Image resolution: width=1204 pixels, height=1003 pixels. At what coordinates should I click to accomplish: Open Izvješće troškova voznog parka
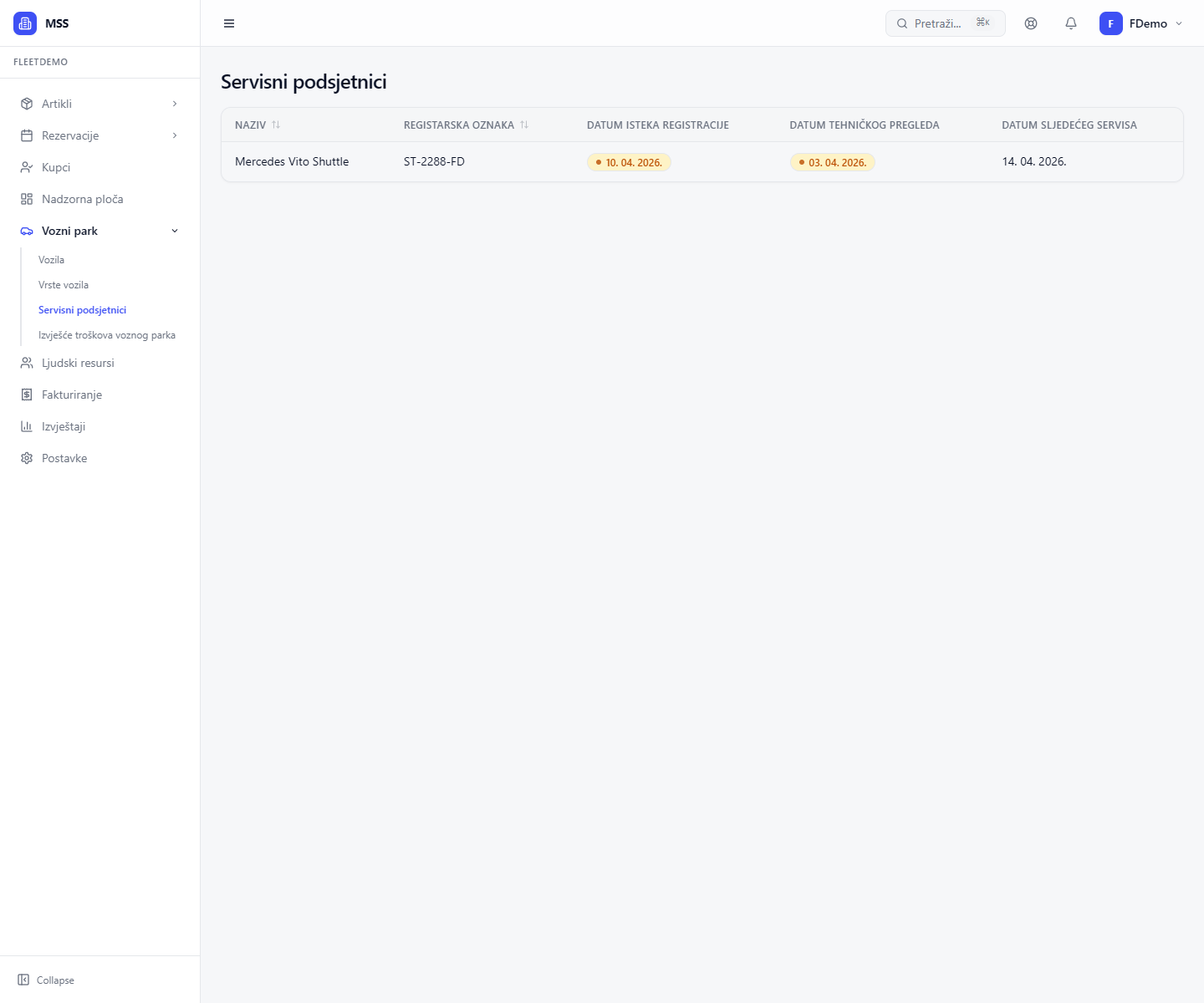coord(107,335)
